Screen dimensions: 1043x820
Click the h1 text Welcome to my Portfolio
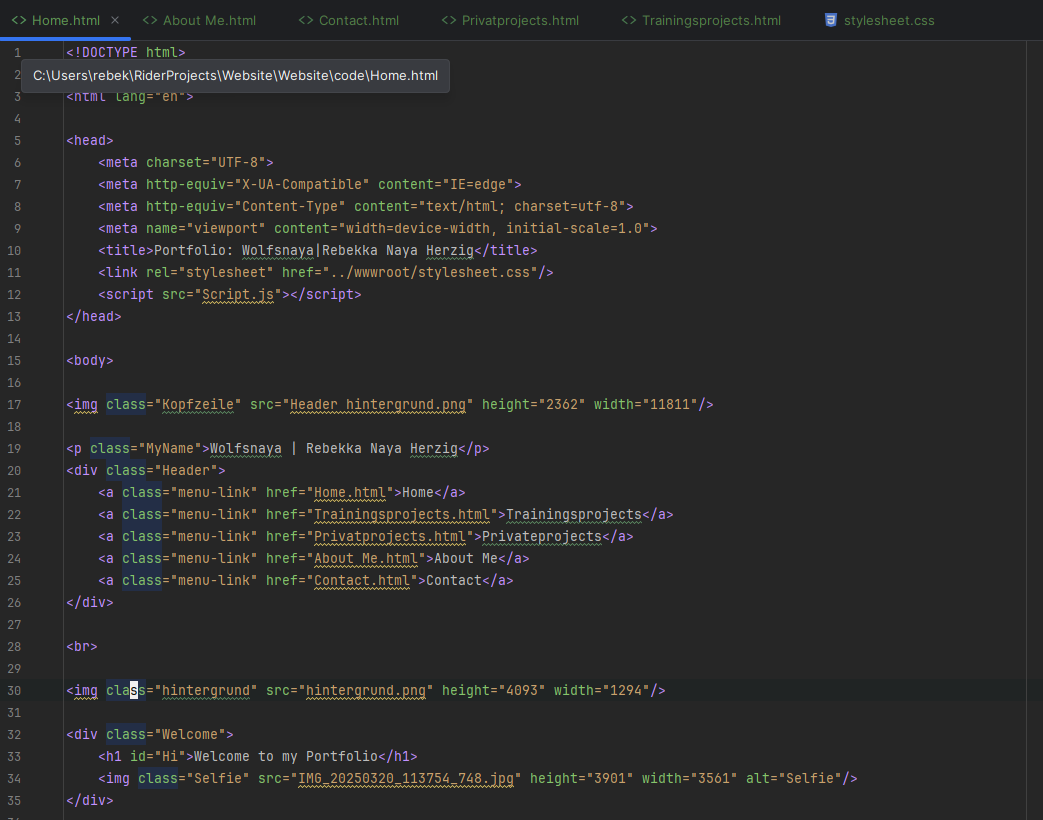tap(286, 756)
